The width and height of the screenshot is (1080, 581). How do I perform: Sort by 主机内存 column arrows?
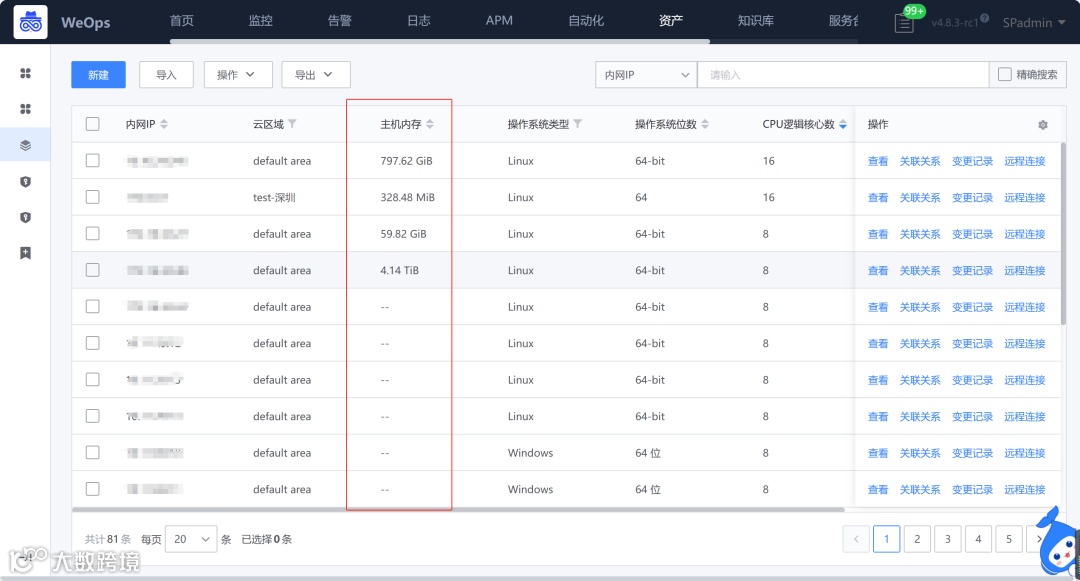pyautogui.click(x=430, y=124)
